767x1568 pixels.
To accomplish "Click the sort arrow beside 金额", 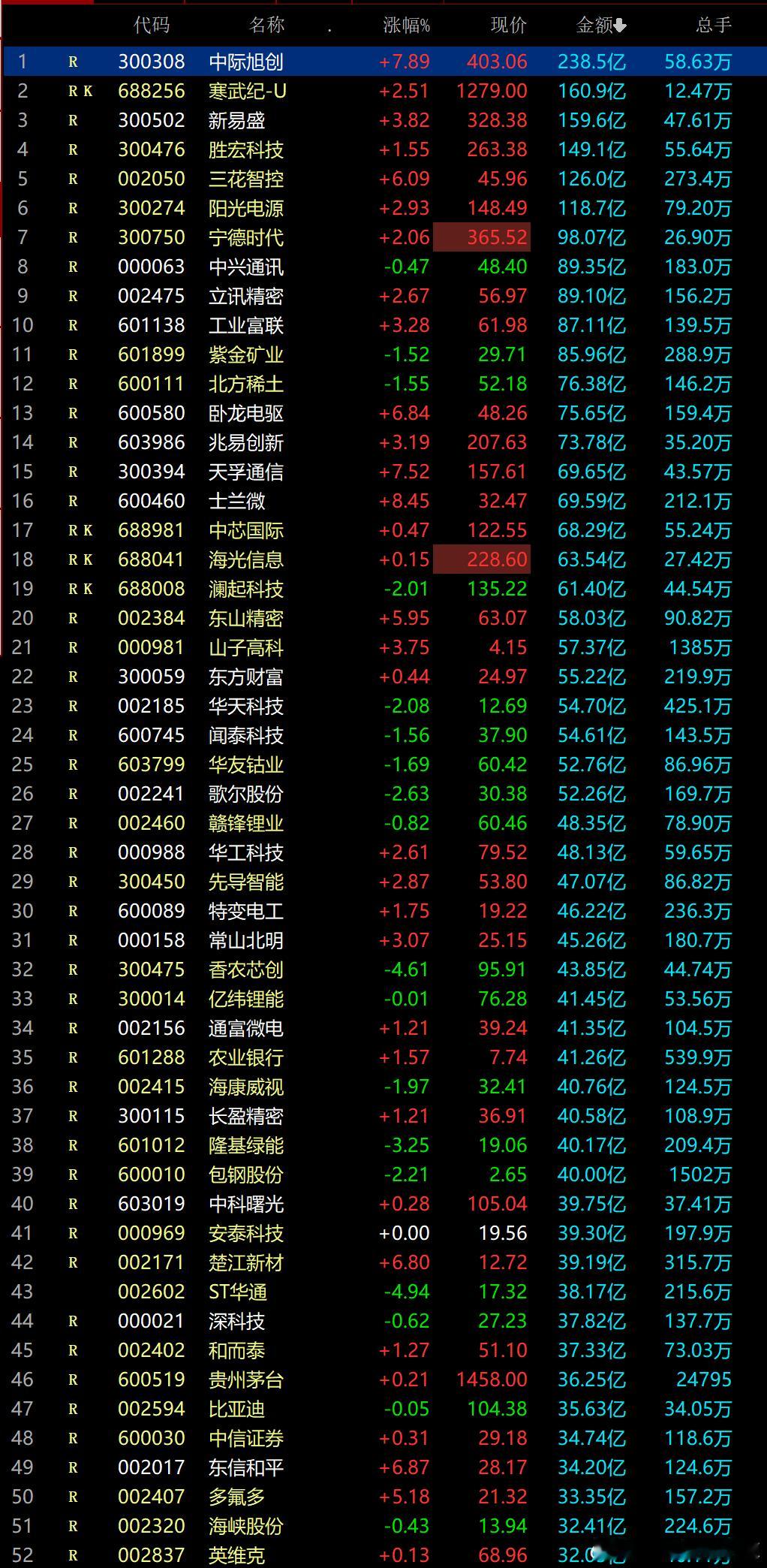I will point(621,26).
